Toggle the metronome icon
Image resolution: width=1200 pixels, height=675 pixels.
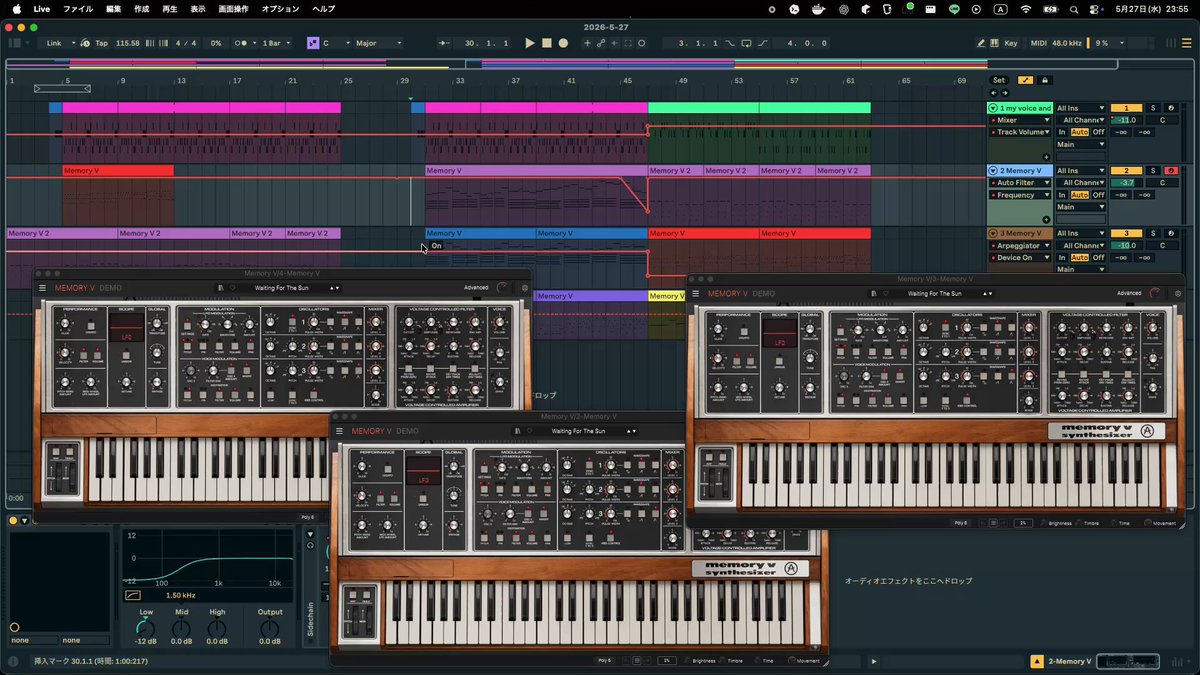click(x=241, y=43)
